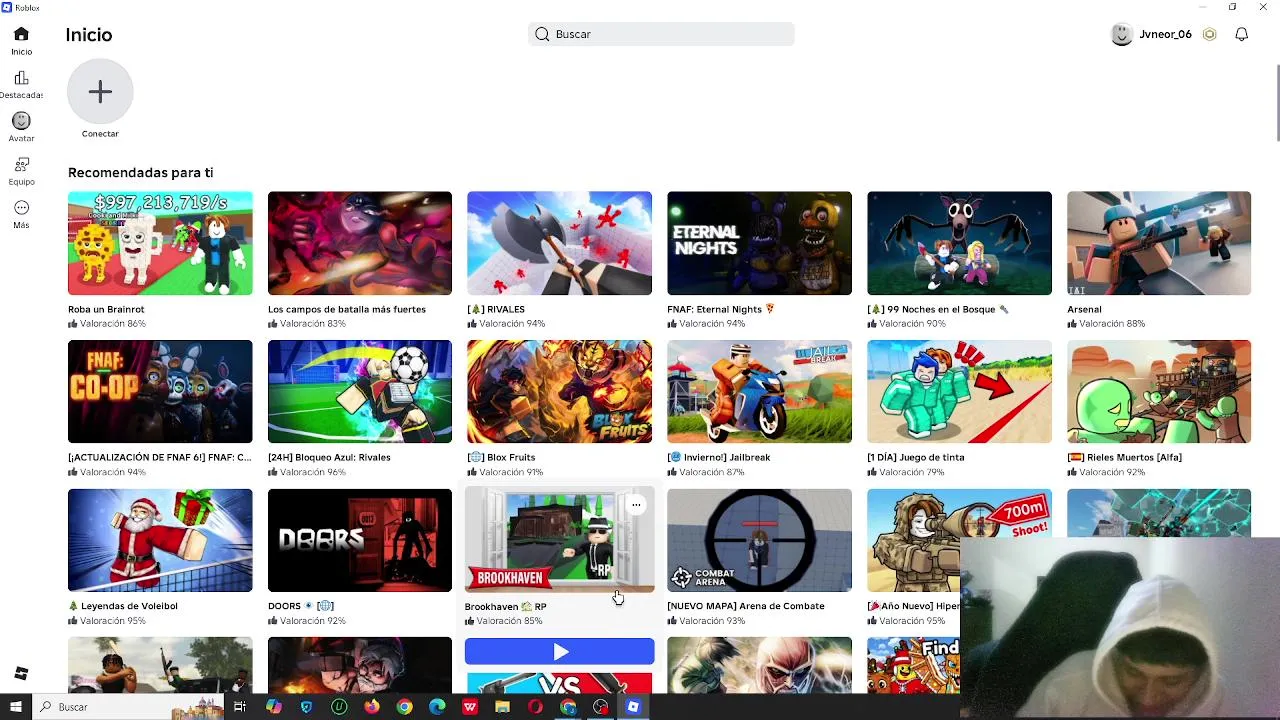This screenshot has height=720, width=1280.
Task: Open Los campos de batalla más fuertes thumbnail
Action: [360, 243]
